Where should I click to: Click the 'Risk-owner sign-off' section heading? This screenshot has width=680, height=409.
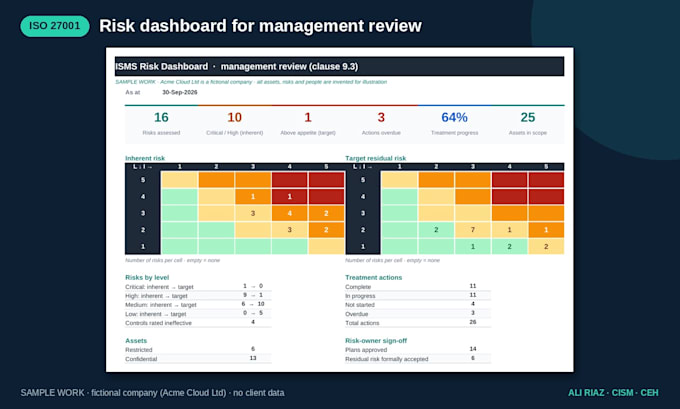(x=376, y=341)
